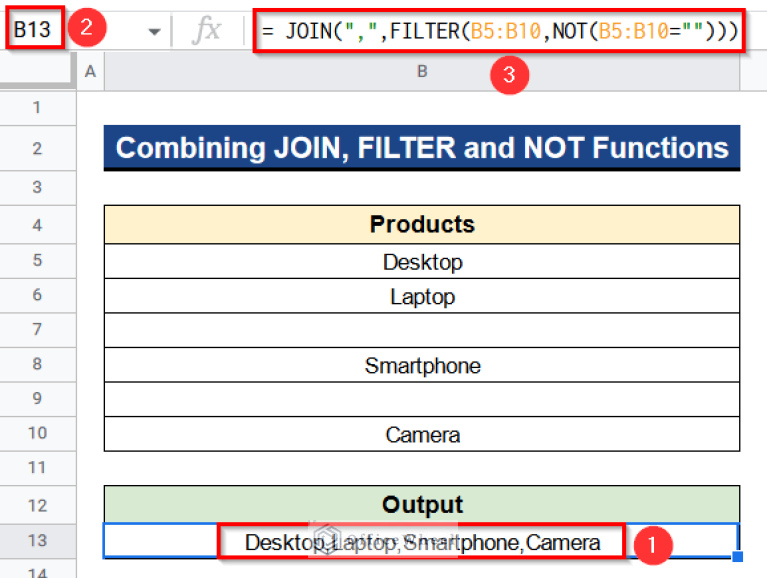
Task: Select the Products header cell
Action: pos(422,224)
